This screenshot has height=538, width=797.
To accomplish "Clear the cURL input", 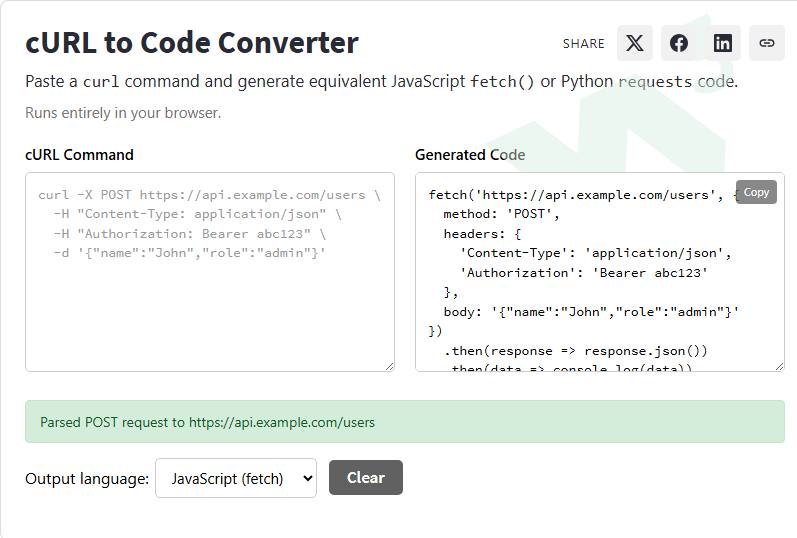I will 365,477.
